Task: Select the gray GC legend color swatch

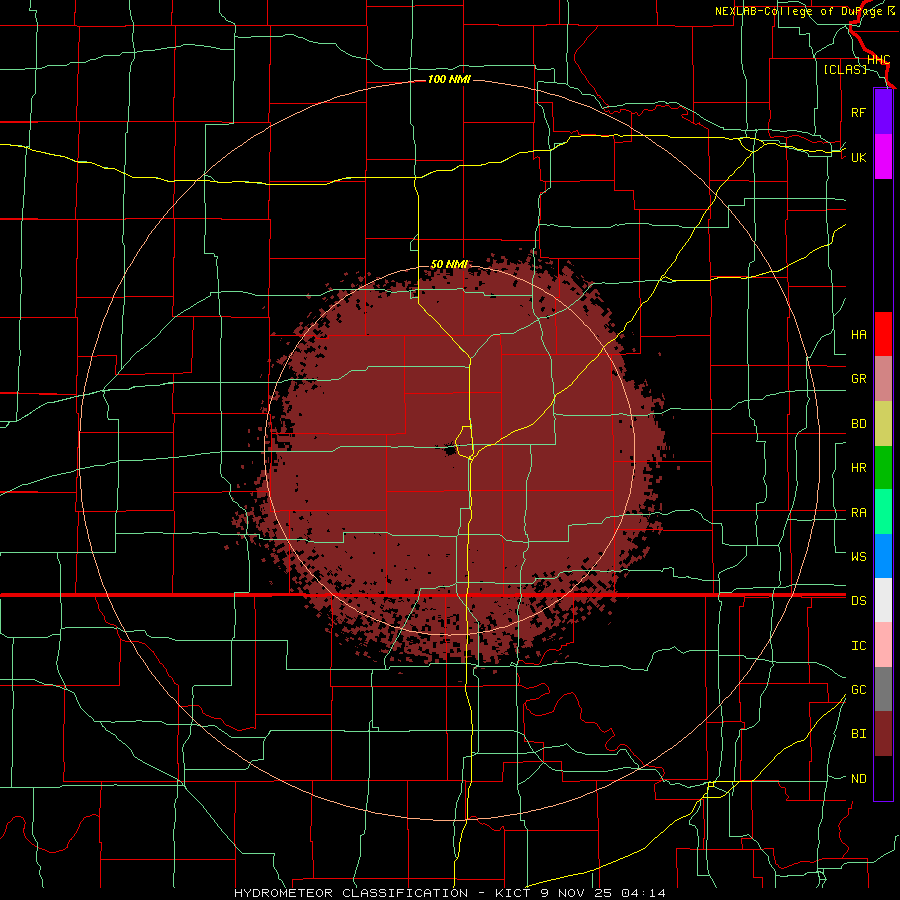Action: click(883, 689)
